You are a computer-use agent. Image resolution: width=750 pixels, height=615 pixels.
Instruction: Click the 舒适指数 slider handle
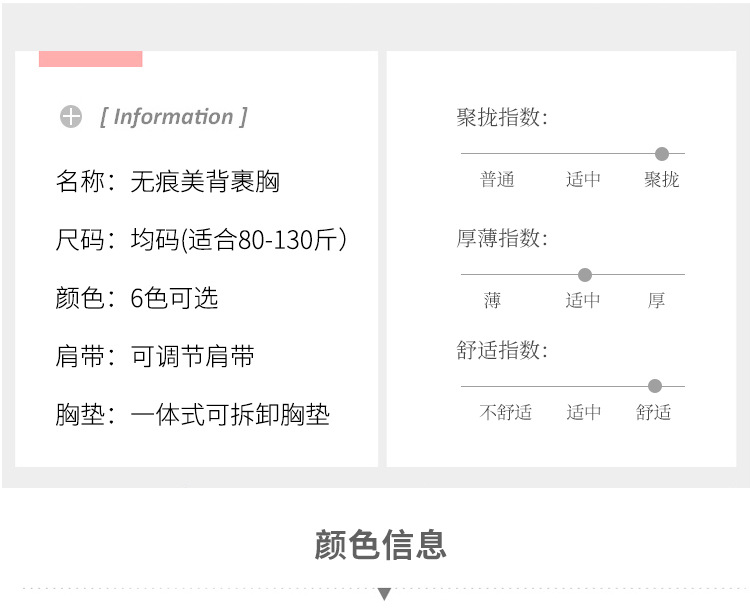(x=655, y=386)
